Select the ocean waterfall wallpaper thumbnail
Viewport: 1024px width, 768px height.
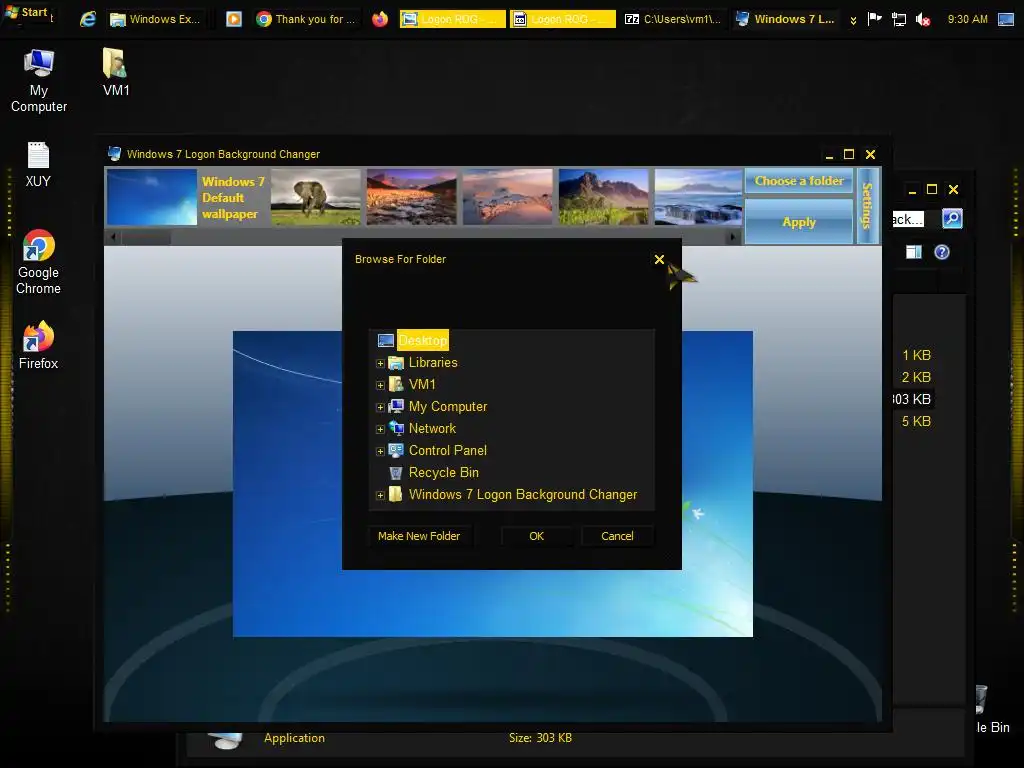[699, 197]
